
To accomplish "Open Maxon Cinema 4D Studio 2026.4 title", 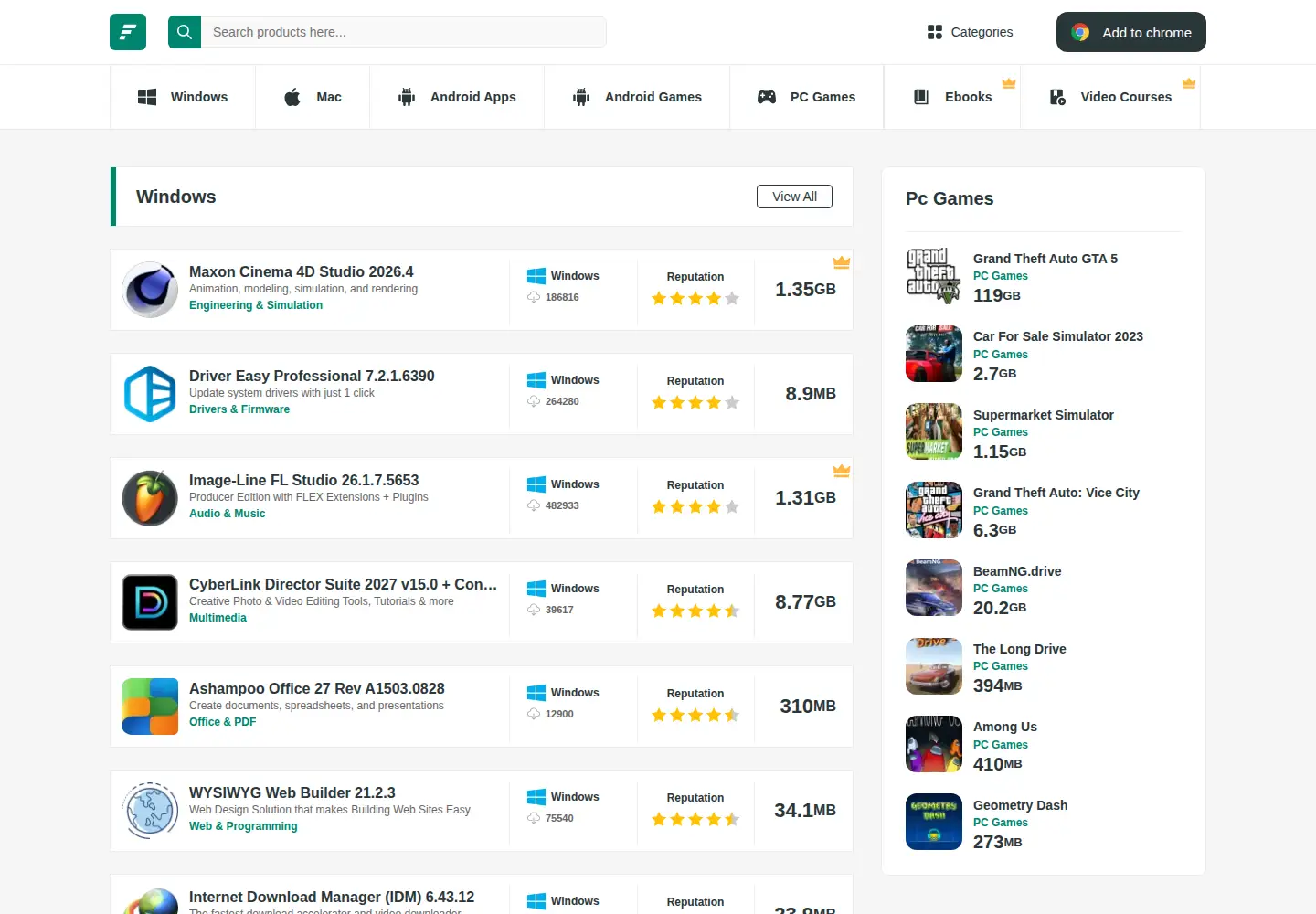I will point(302,271).
